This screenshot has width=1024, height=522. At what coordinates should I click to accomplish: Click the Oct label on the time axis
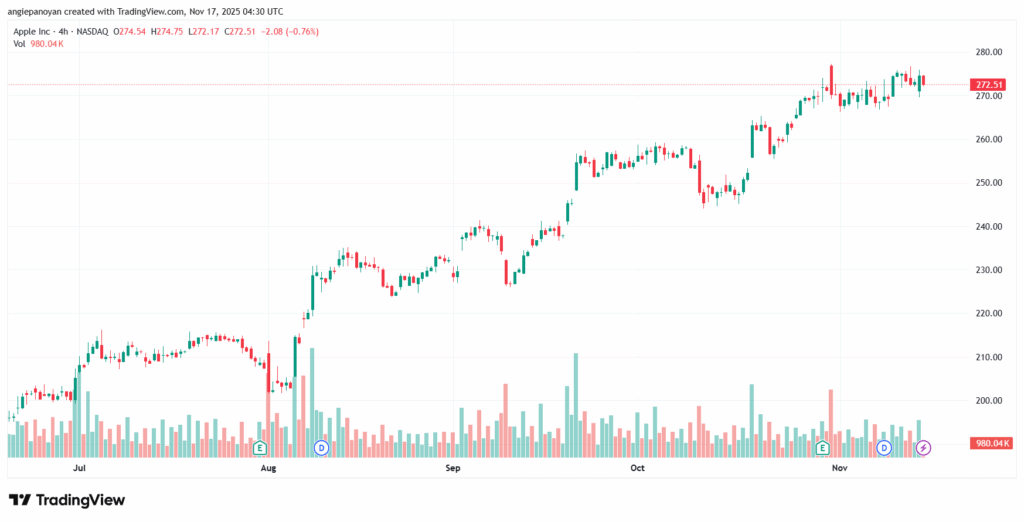(x=637, y=467)
